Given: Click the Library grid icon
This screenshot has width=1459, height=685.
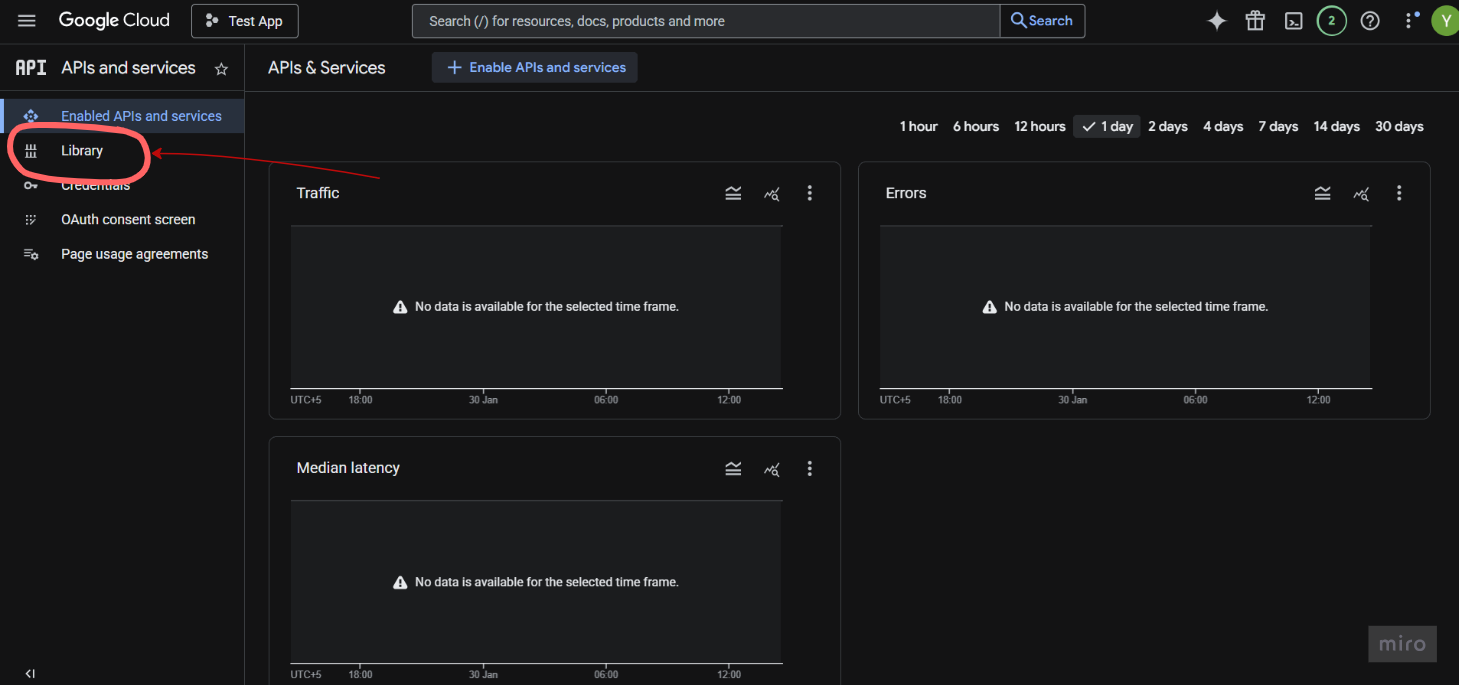Looking at the screenshot, I should pos(31,151).
